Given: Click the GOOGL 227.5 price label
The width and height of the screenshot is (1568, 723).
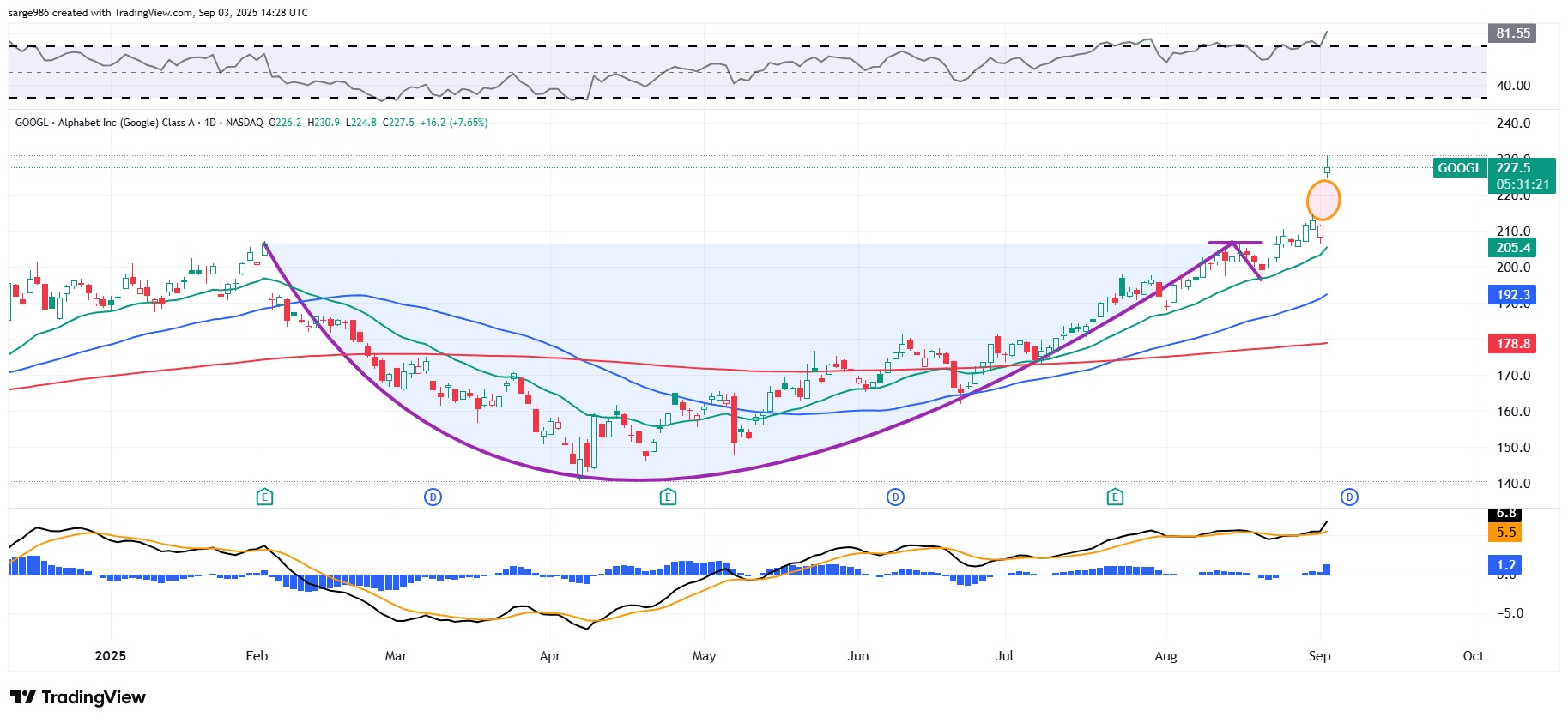Looking at the screenshot, I should [x=1493, y=168].
